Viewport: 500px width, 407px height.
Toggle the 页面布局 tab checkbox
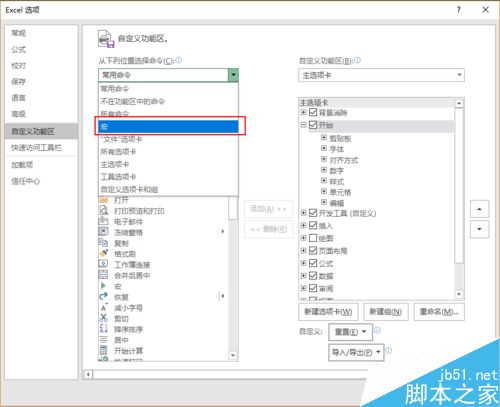pos(313,251)
